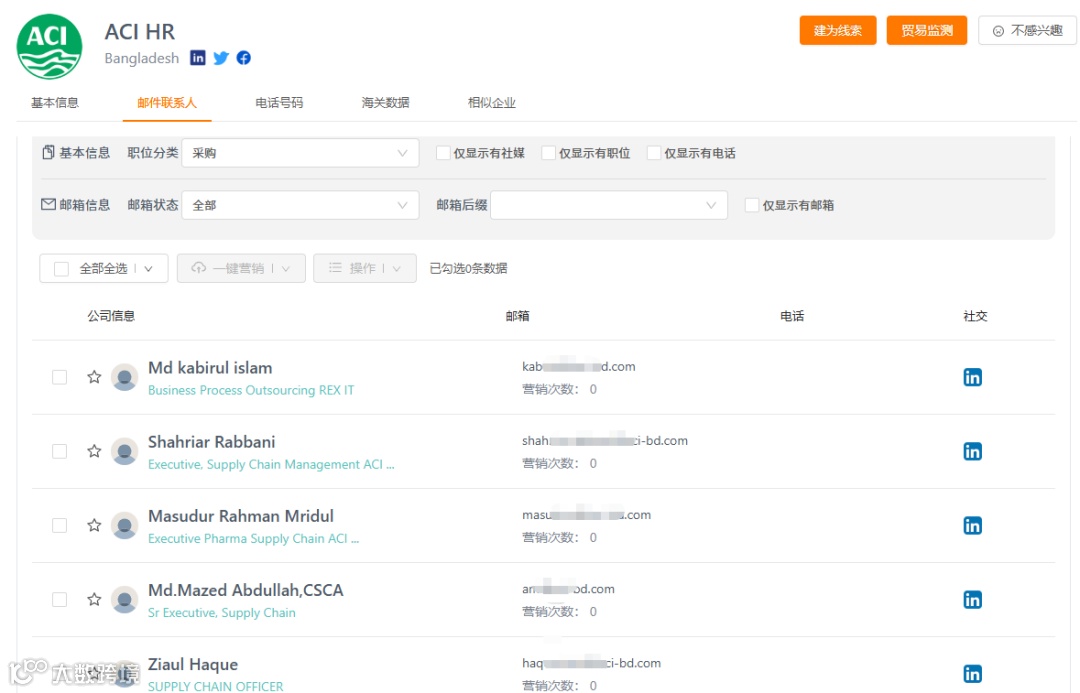This screenshot has height=693, width=1080.
Task: Switch to the 电话号码 tab
Action: coord(279,103)
